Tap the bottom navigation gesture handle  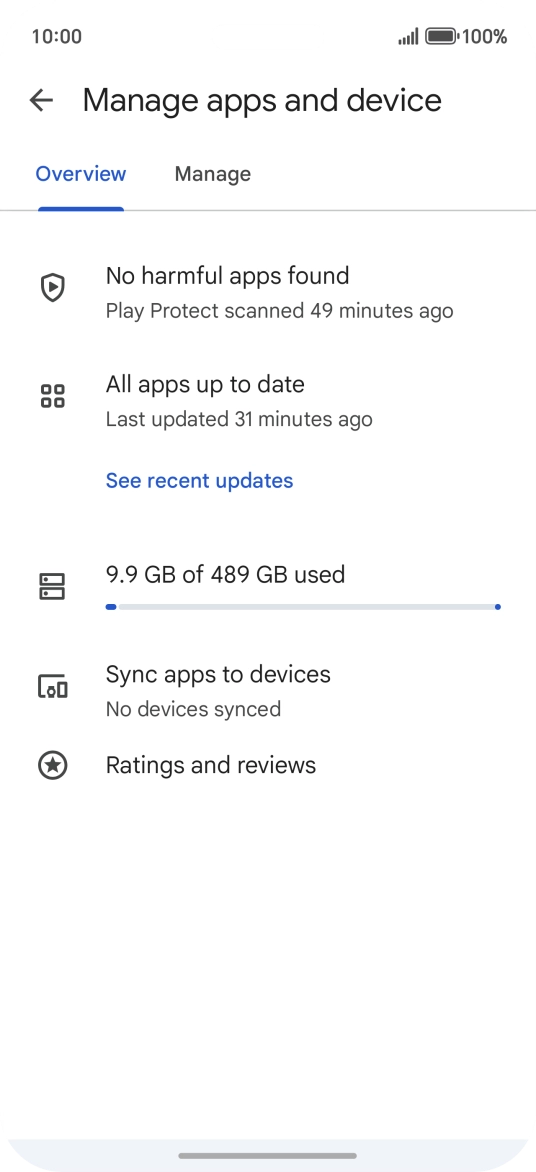(268, 1156)
